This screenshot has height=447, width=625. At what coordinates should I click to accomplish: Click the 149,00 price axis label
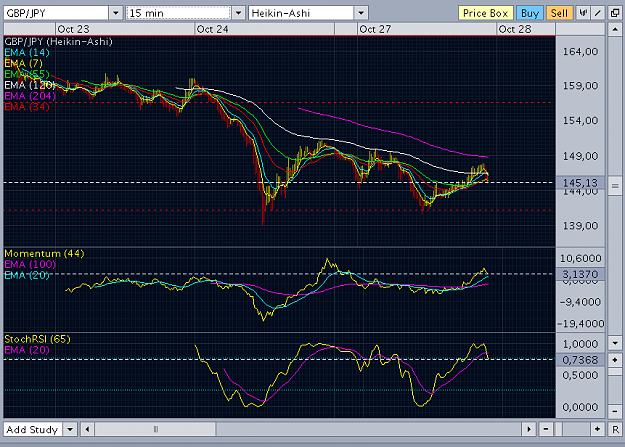(580, 156)
